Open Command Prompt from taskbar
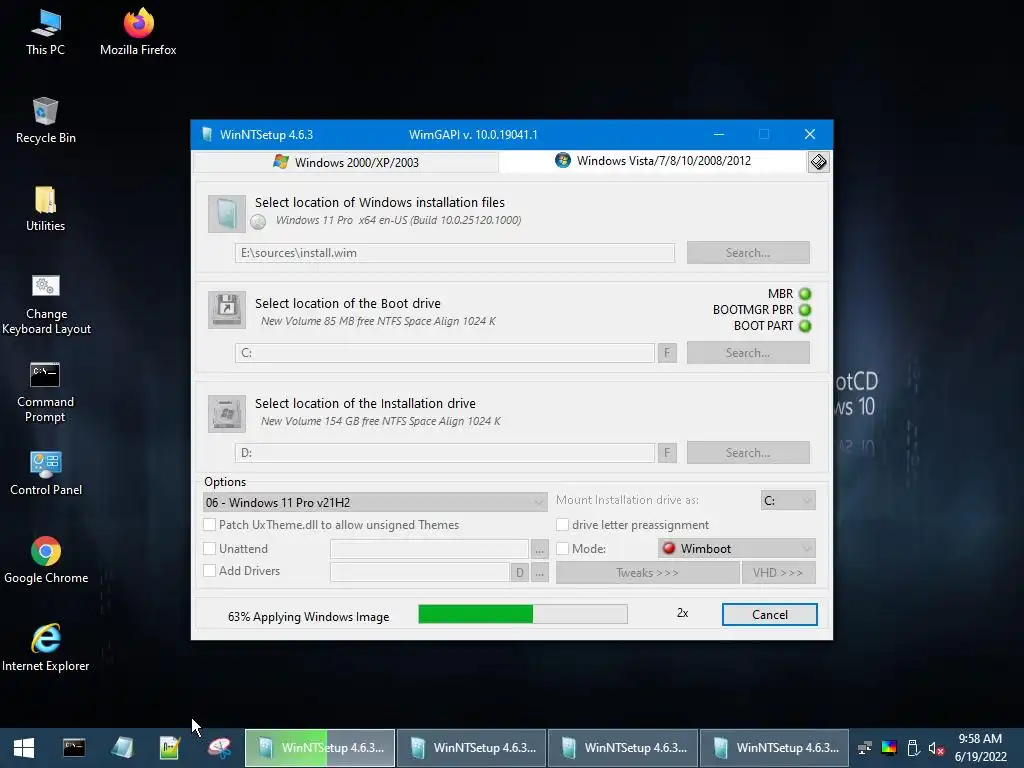1024x768 pixels. (x=74, y=748)
